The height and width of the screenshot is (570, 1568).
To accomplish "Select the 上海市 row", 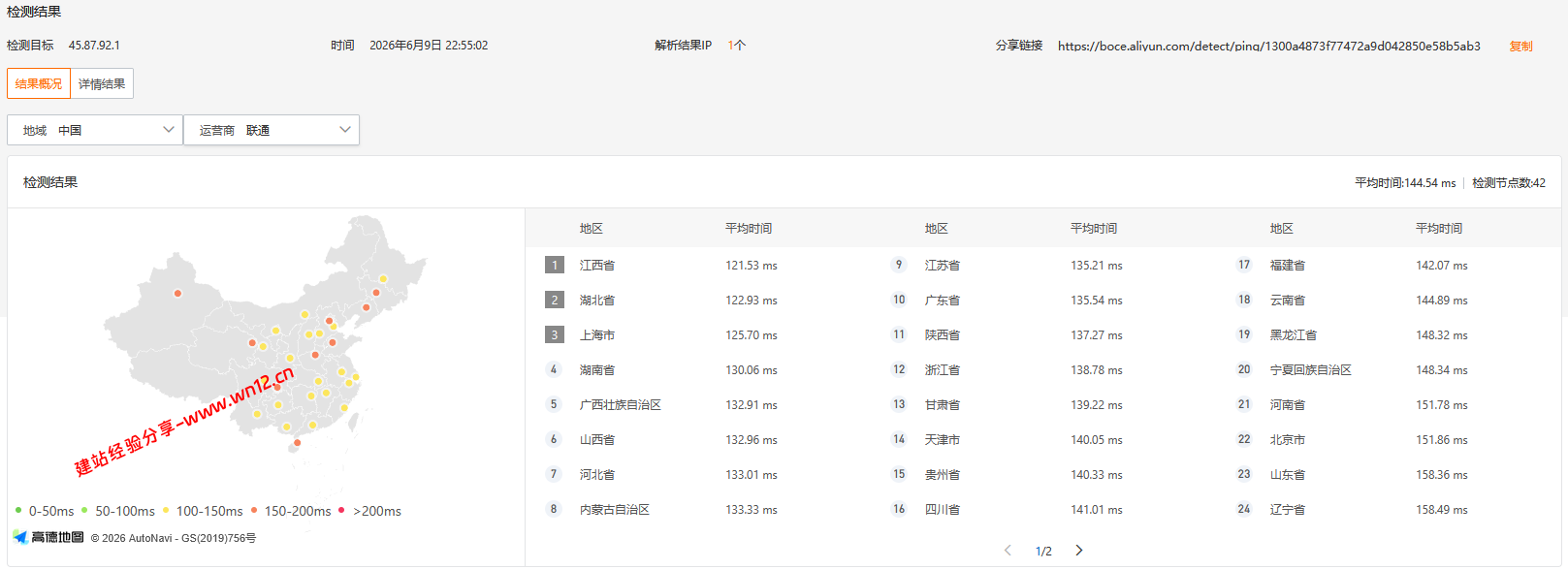I will tap(697, 334).
